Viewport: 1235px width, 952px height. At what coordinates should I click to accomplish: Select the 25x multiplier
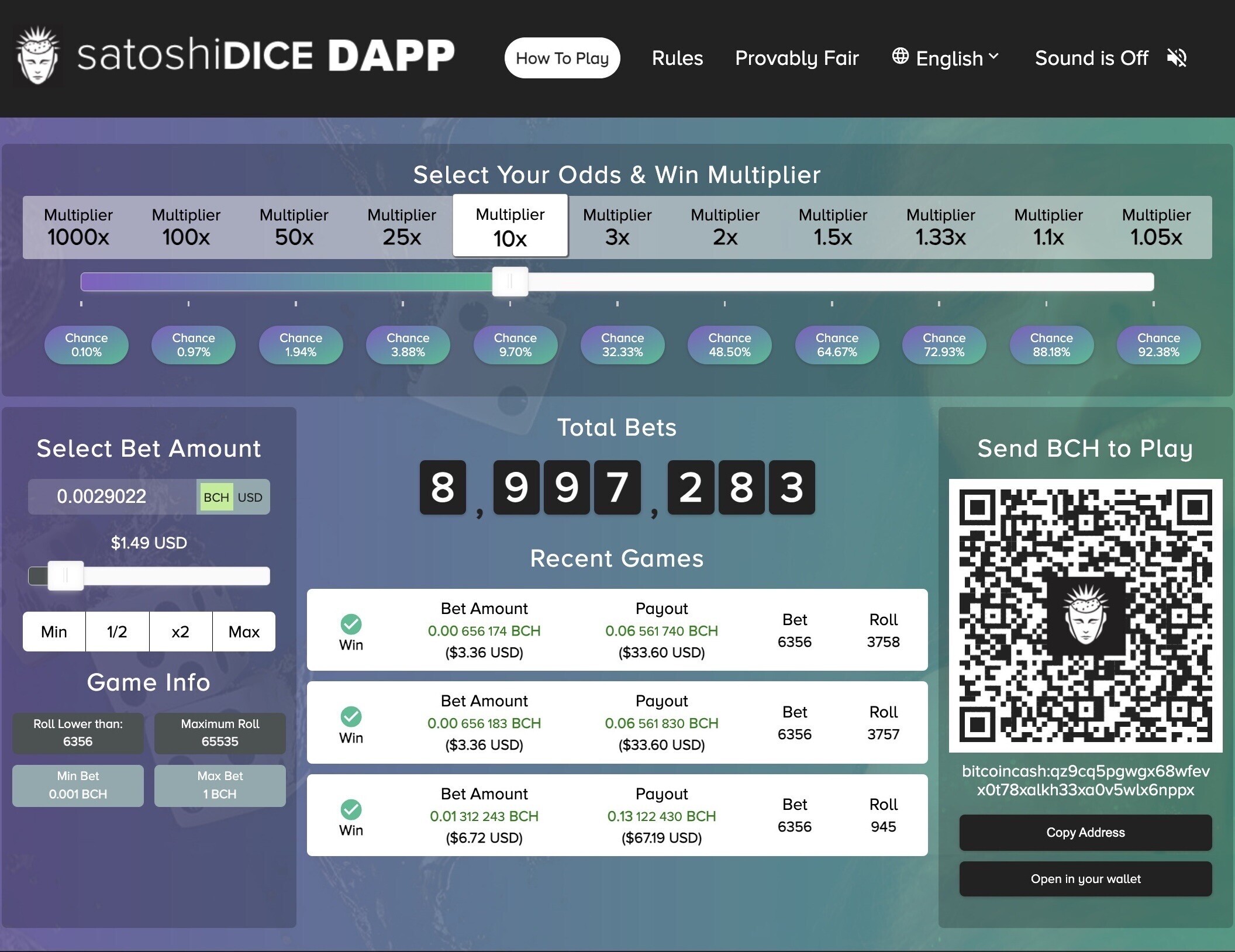pyautogui.click(x=402, y=227)
